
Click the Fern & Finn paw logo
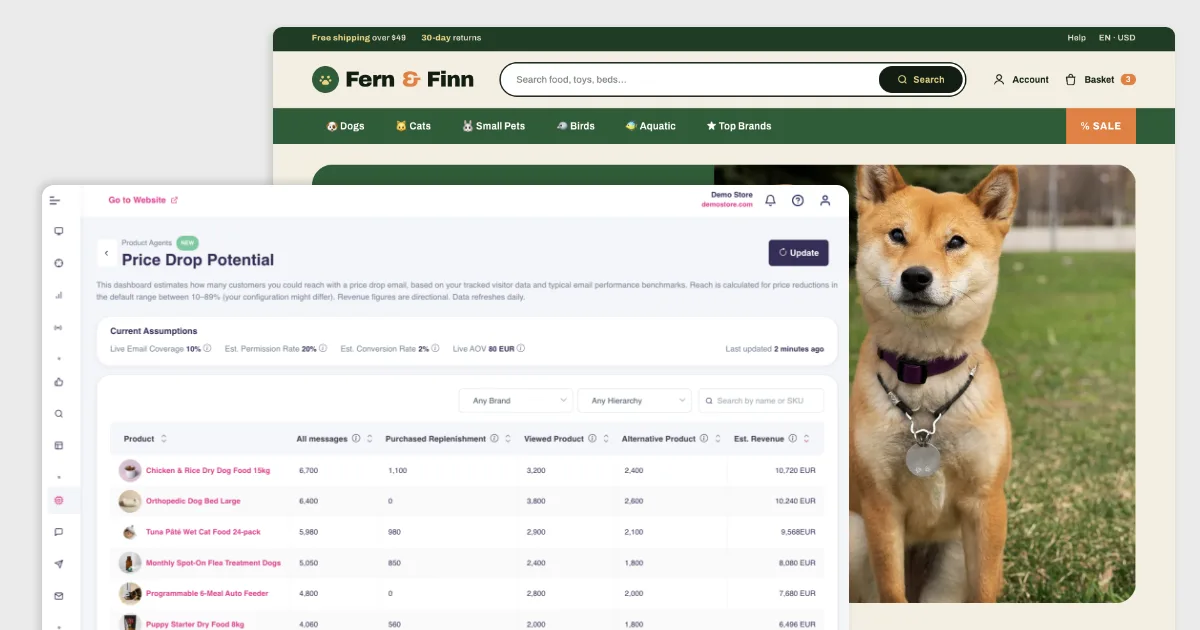(x=325, y=79)
